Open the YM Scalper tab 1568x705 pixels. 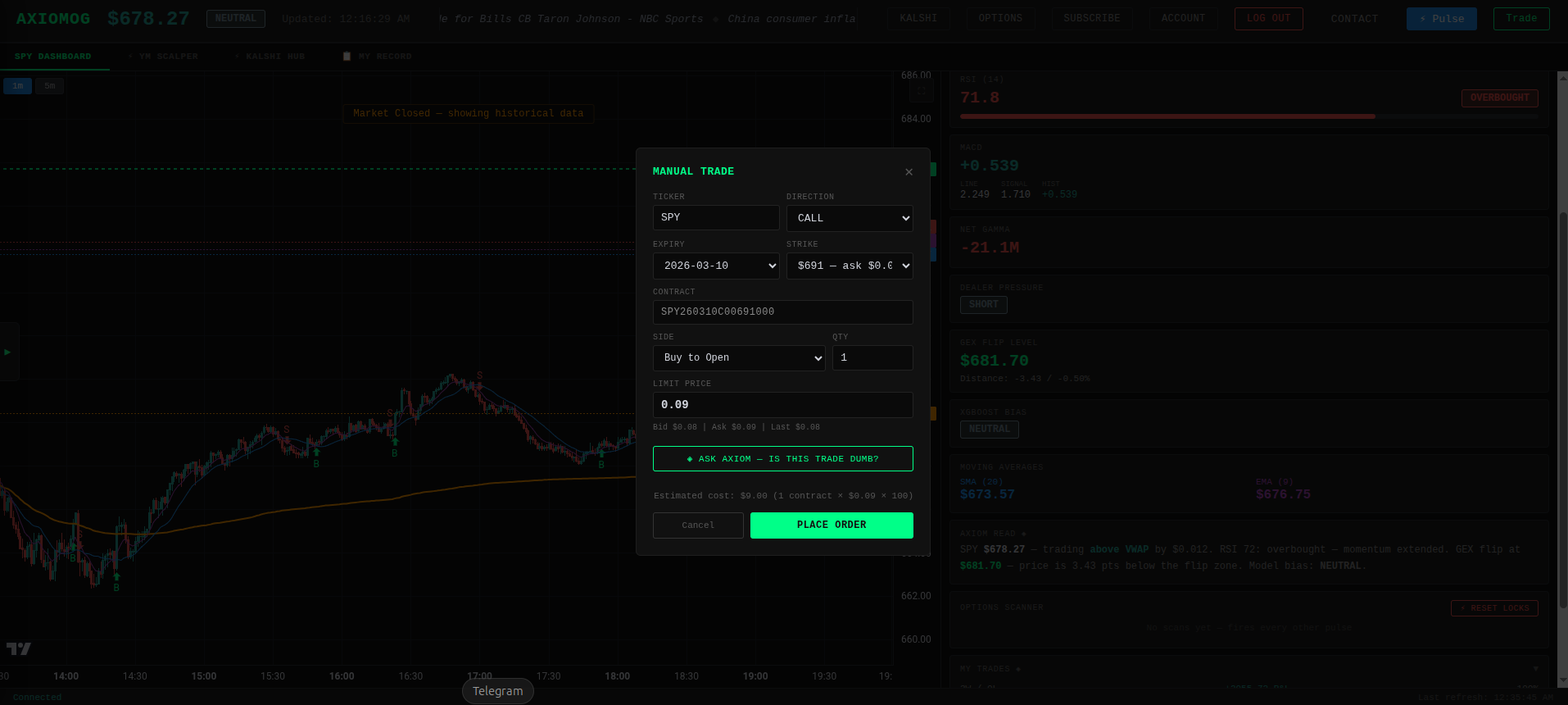[163, 57]
